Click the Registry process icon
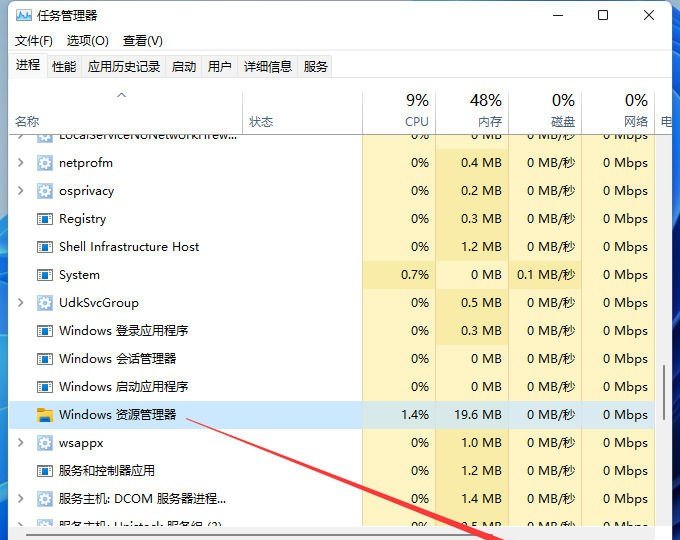The image size is (680, 540). [x=45, y=219]
